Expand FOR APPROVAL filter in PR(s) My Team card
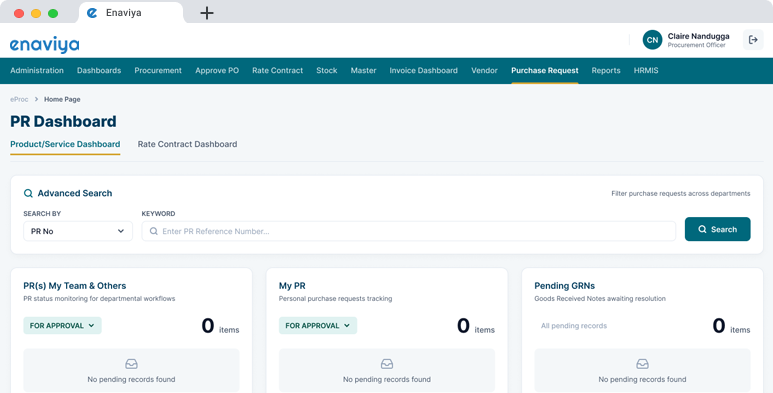 [x=63, y=325]
